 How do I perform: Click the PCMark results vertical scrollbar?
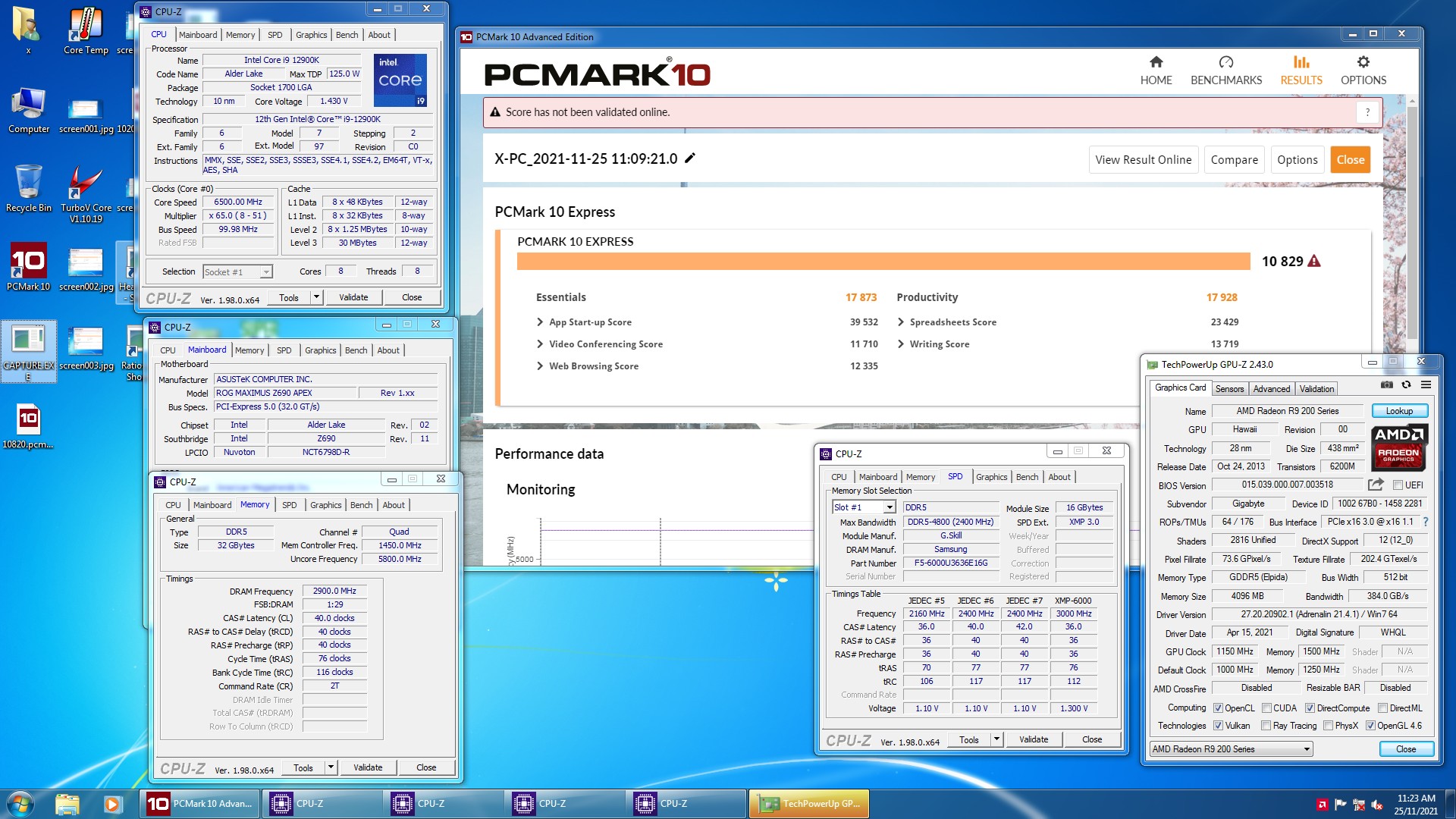coord(1411,221)
